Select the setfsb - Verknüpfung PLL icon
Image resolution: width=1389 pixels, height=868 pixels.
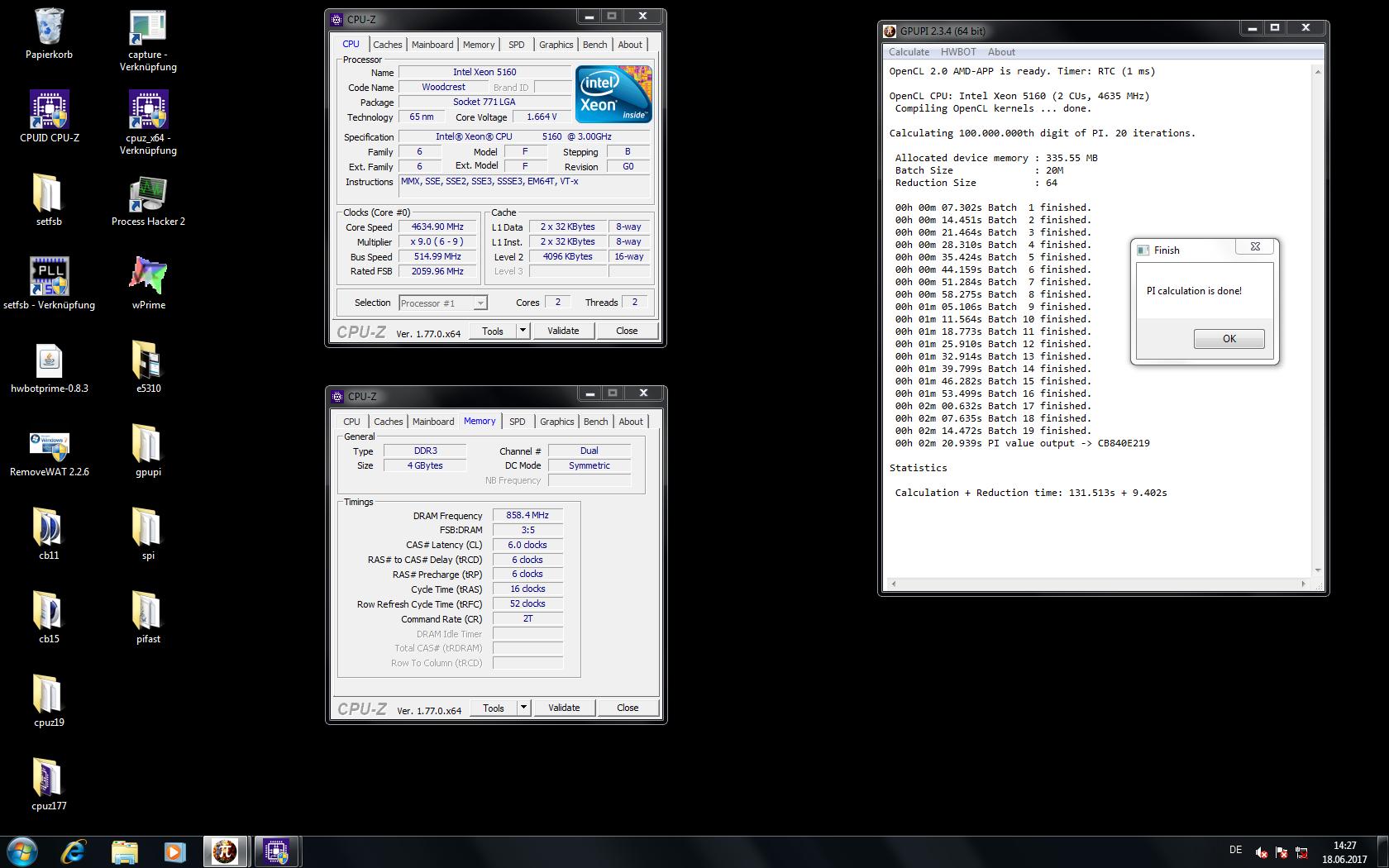click(x=49, y=284)
